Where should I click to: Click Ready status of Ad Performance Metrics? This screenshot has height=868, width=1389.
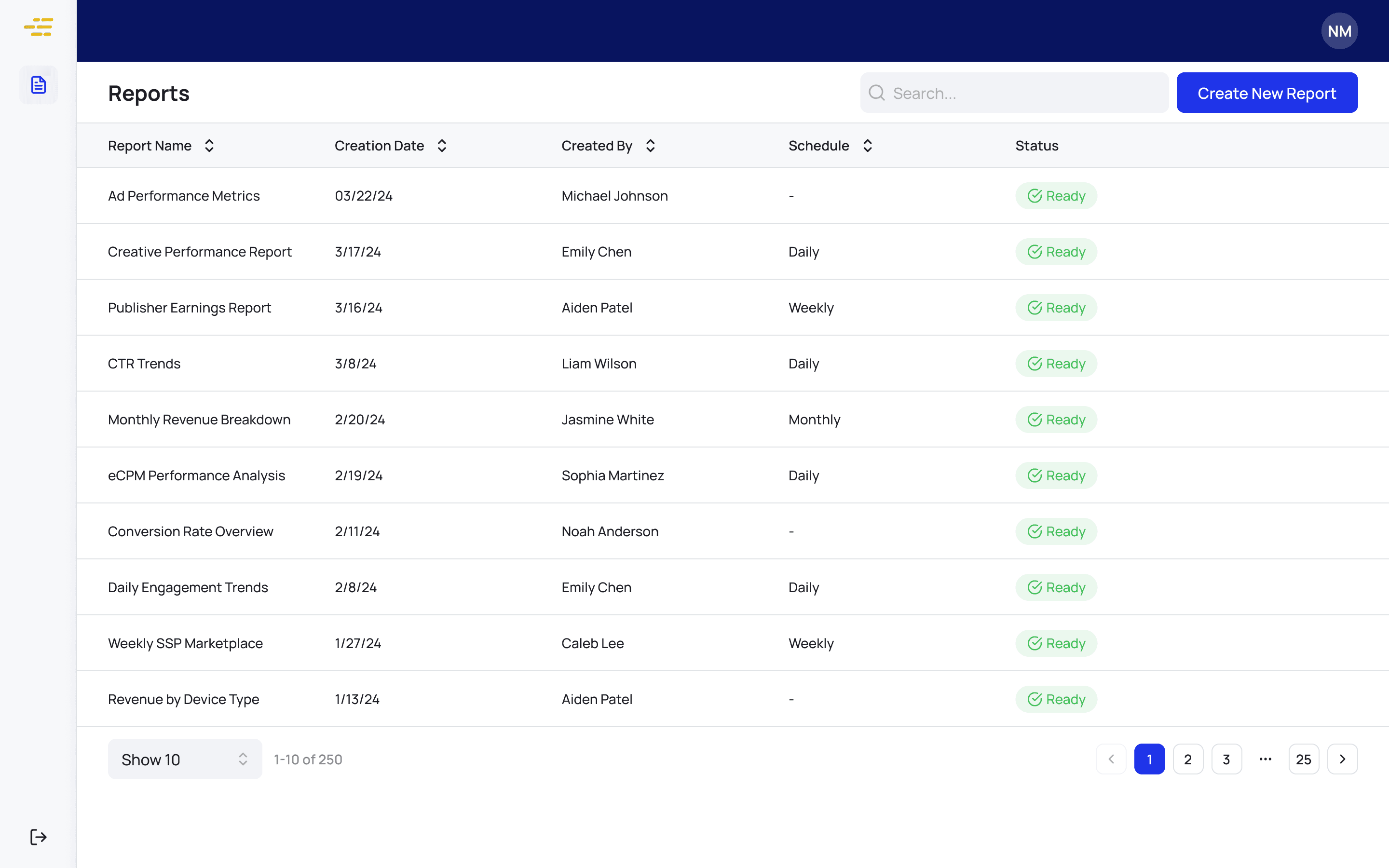[x=1056, y=196]
